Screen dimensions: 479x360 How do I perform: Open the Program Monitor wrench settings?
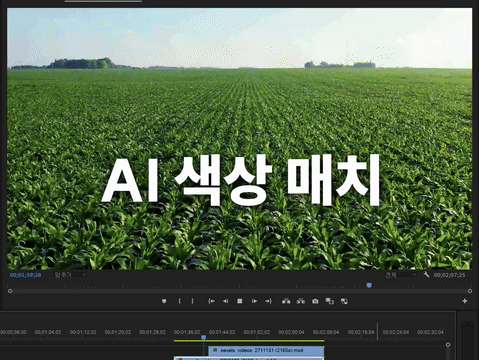[426, 274]
